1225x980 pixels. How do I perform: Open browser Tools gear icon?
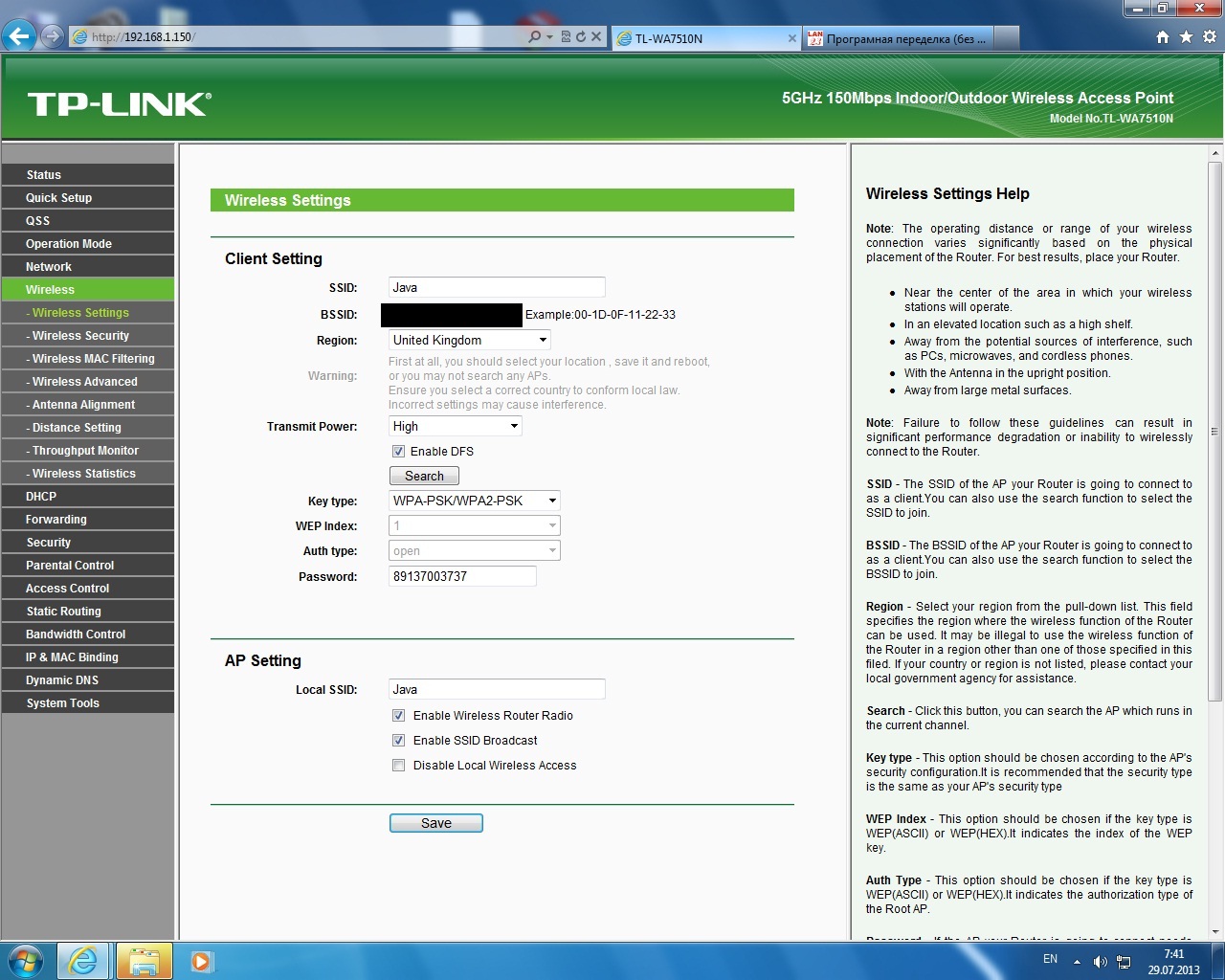[1210, 37]
